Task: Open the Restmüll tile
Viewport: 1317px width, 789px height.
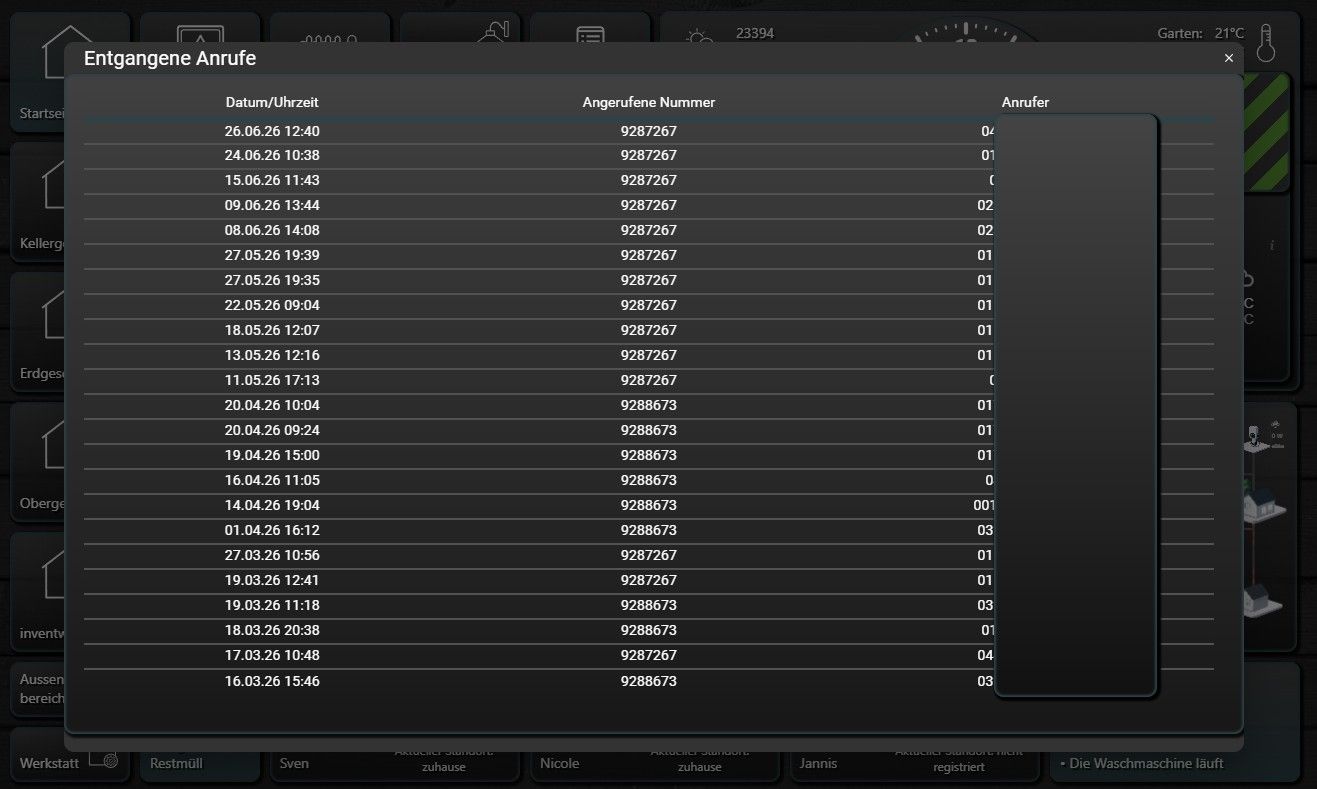Action: [200, 761]
